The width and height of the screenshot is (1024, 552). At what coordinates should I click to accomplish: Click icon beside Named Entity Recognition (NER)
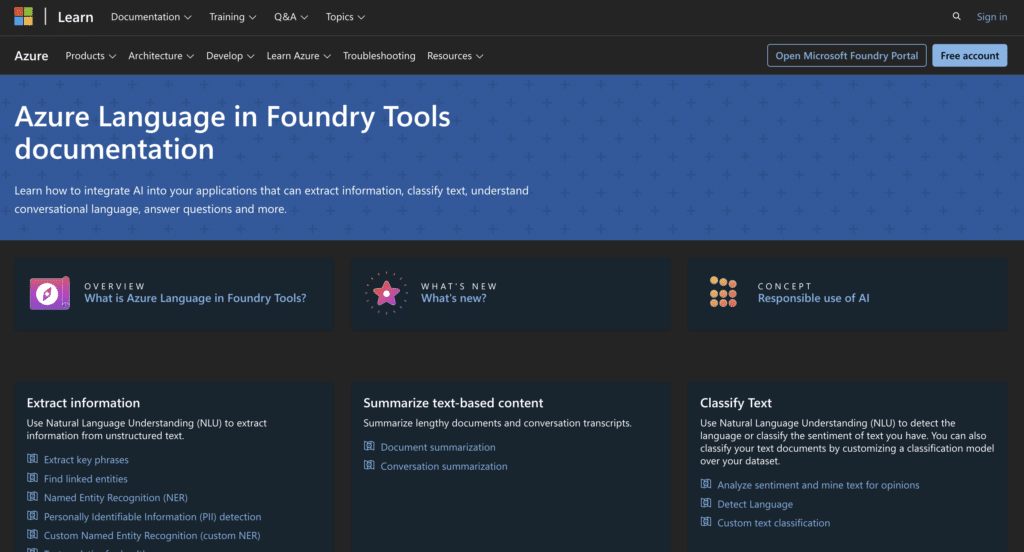coord(32,496)
